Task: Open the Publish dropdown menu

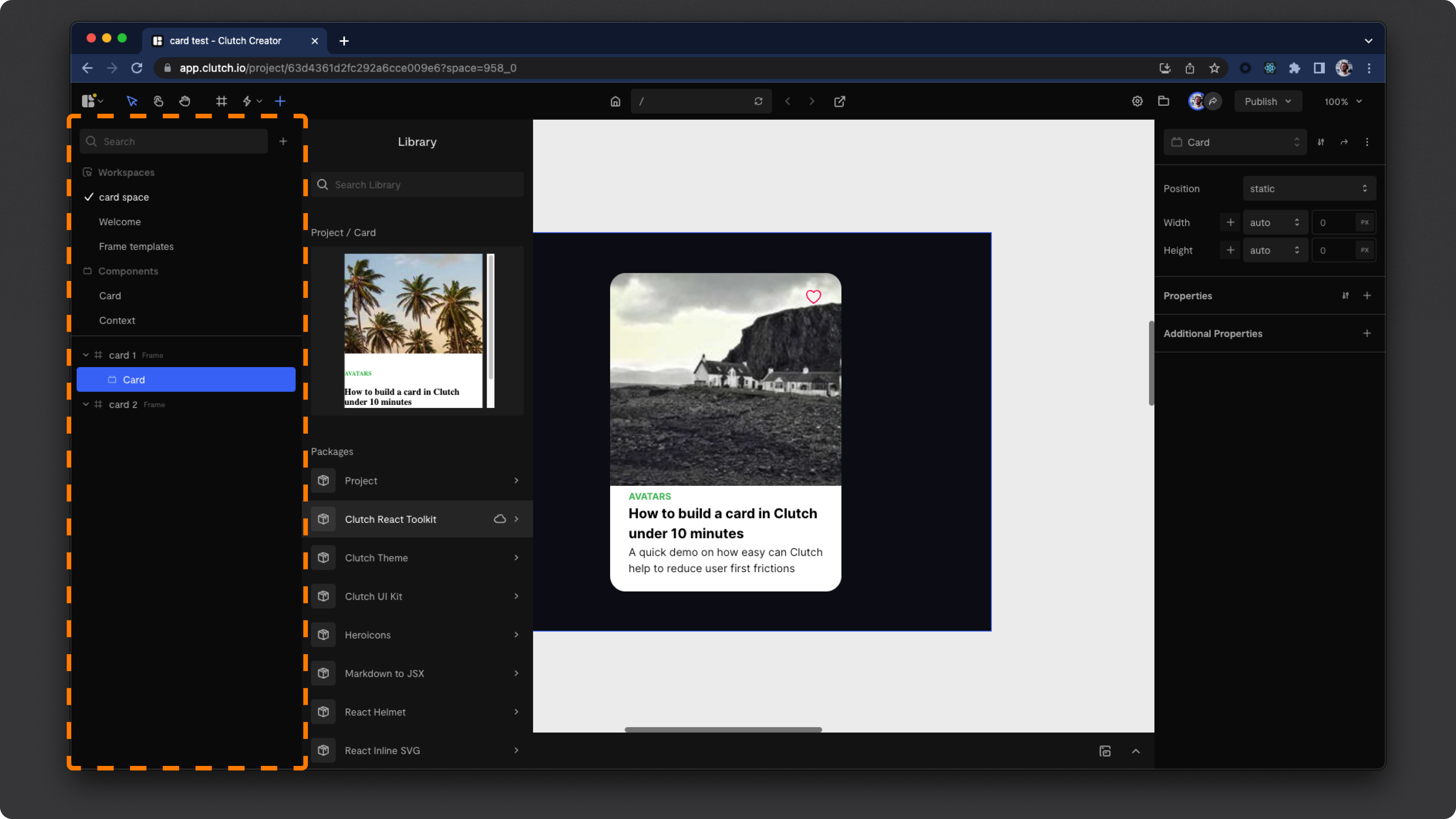Action: (1267, 101)
